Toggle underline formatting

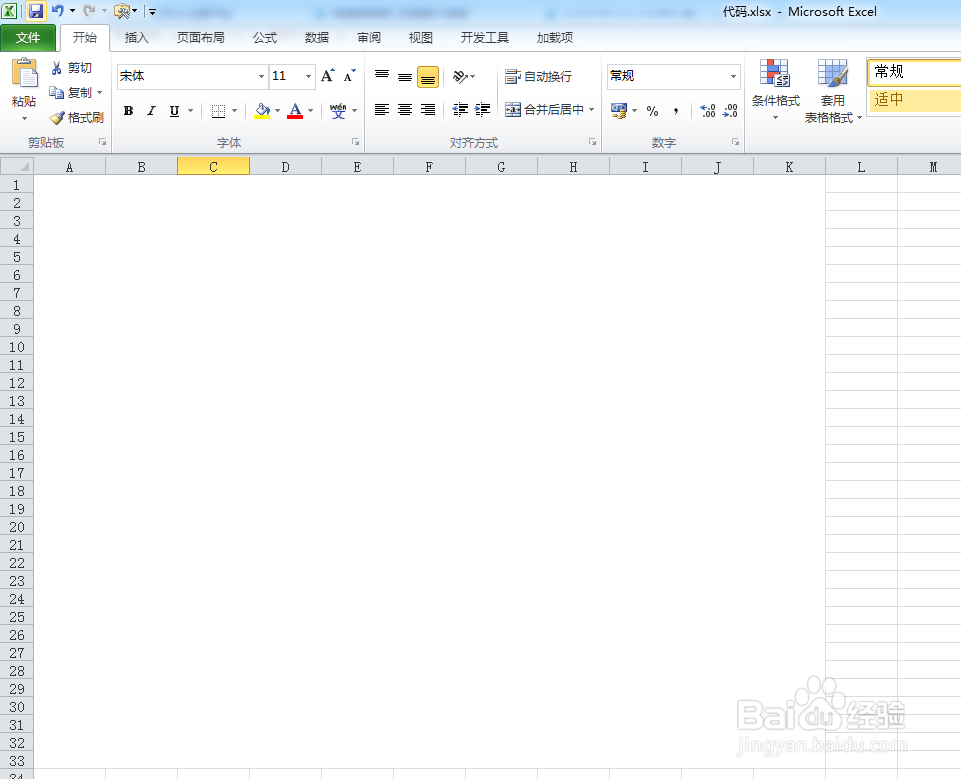[174, 111]
